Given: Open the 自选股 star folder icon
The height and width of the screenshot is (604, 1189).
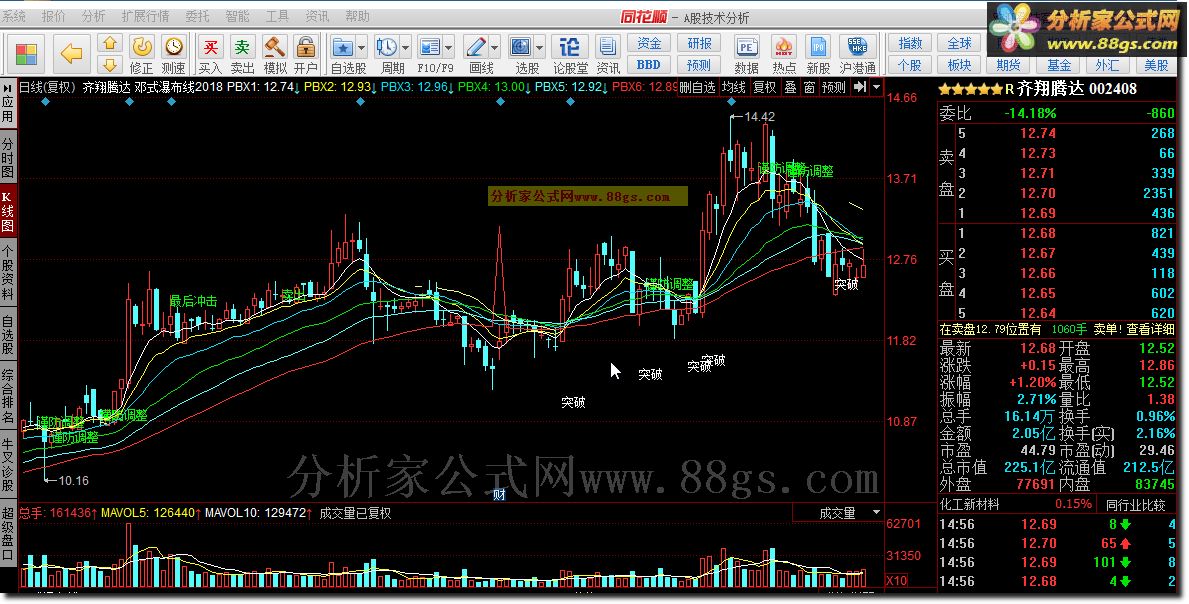Looking at the screenshot, I should point(343,48).
